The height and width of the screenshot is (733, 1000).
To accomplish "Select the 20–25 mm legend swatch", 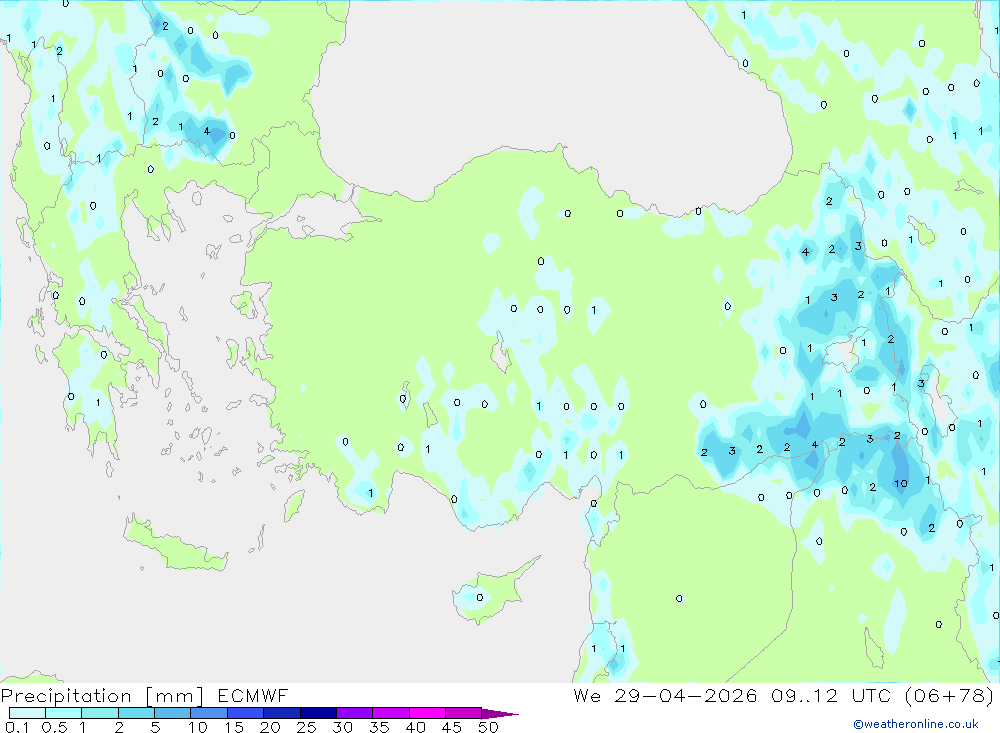I will point(281,713).
